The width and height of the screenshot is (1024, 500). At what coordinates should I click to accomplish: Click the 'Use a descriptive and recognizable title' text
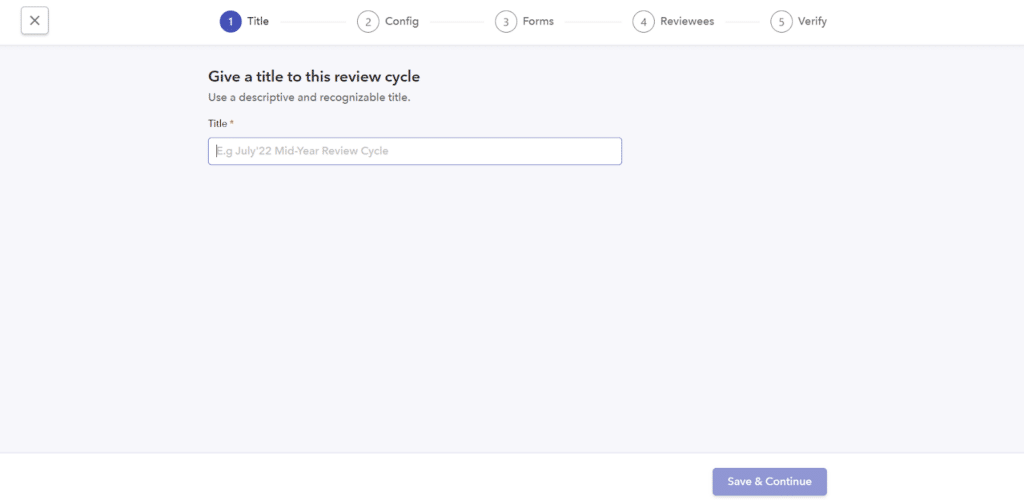[x=310, y=98]
